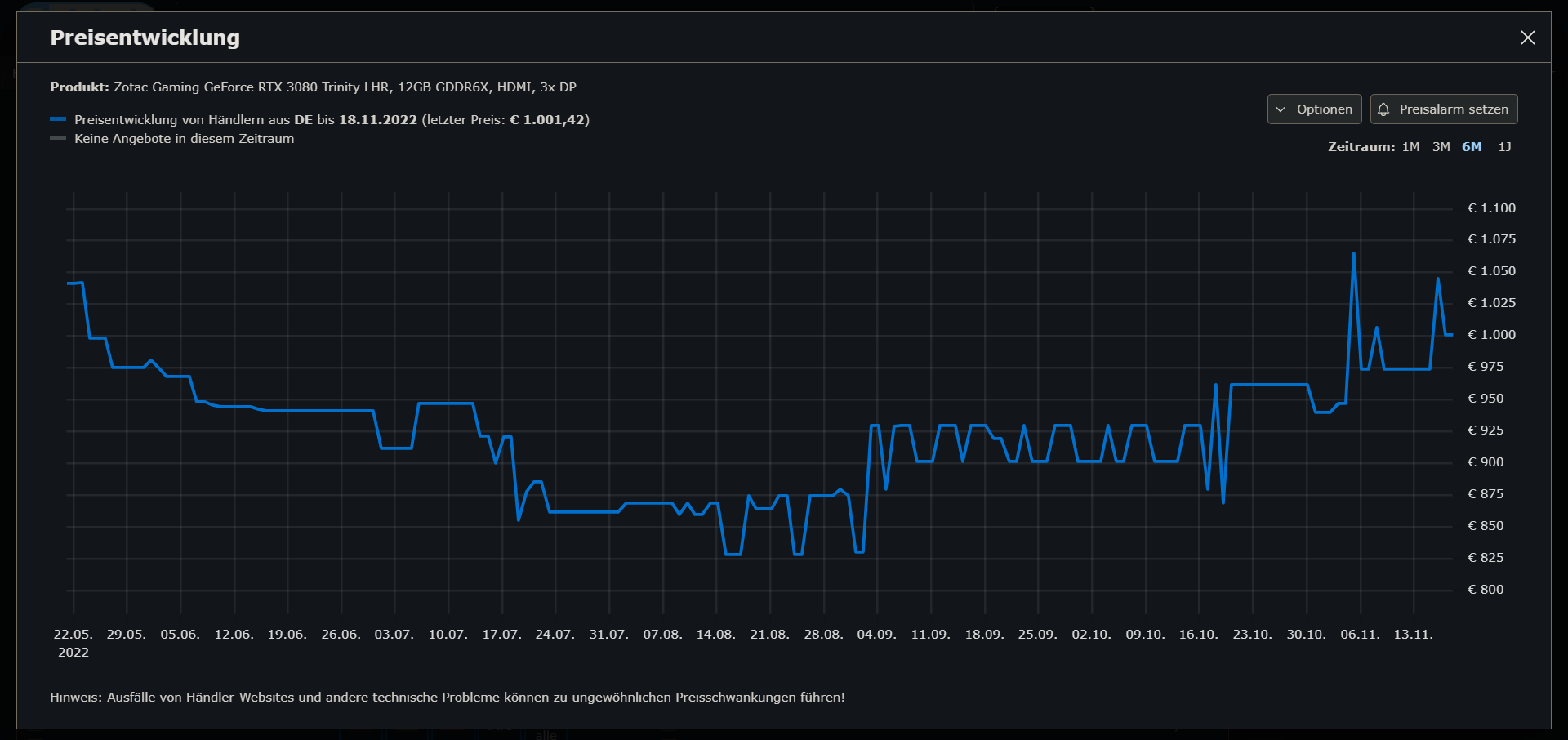Screen dimensions: 1568x740
Task: Click the gray legend marker for Keine Angebote
Action: point(58,138)
